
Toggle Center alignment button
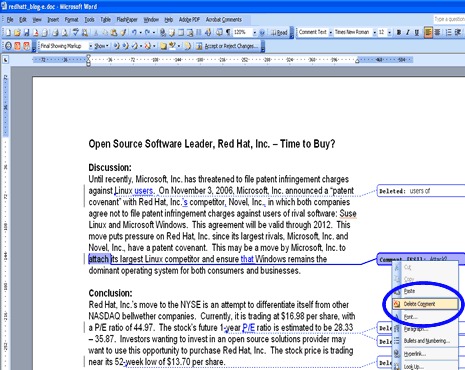(x=438, y=32)
